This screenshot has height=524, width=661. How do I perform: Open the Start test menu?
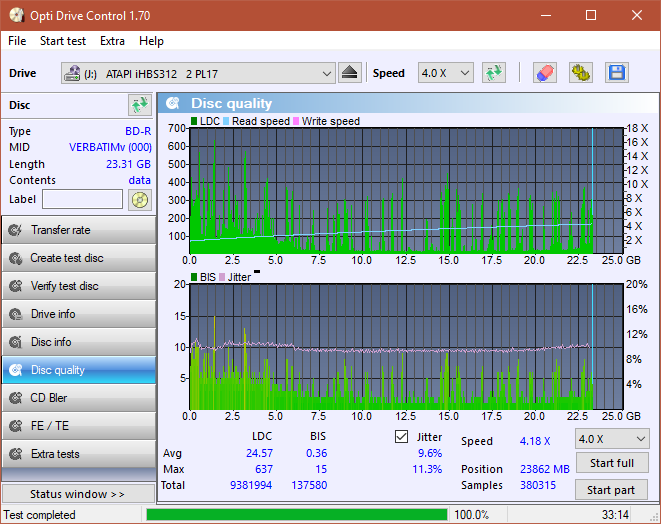pyautogui.click(x=63, y=41)
